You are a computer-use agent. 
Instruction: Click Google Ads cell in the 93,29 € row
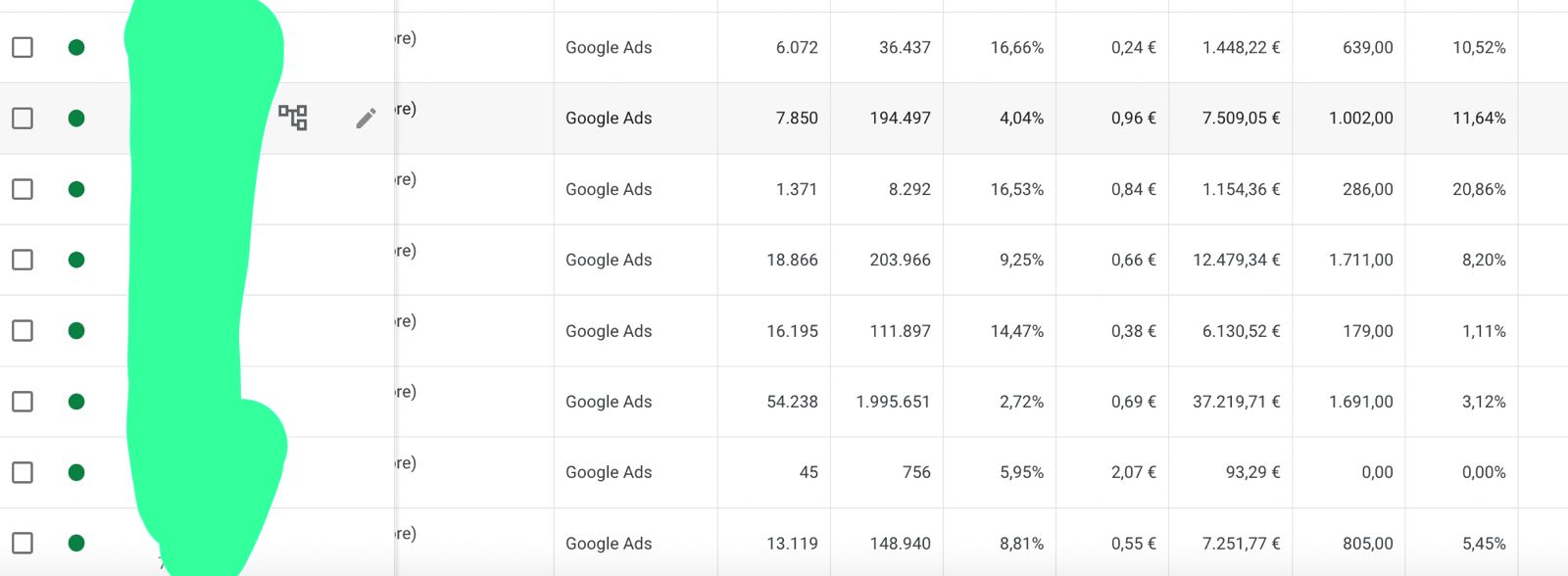(x=609, y=472)
